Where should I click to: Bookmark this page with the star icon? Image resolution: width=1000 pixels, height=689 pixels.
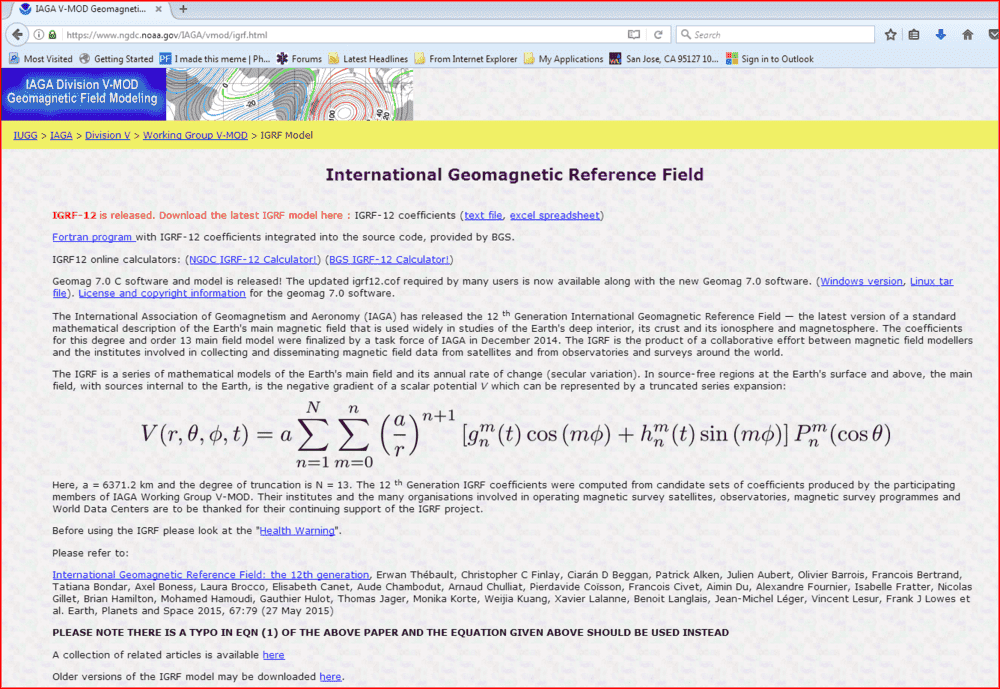(x=890, y=34)
